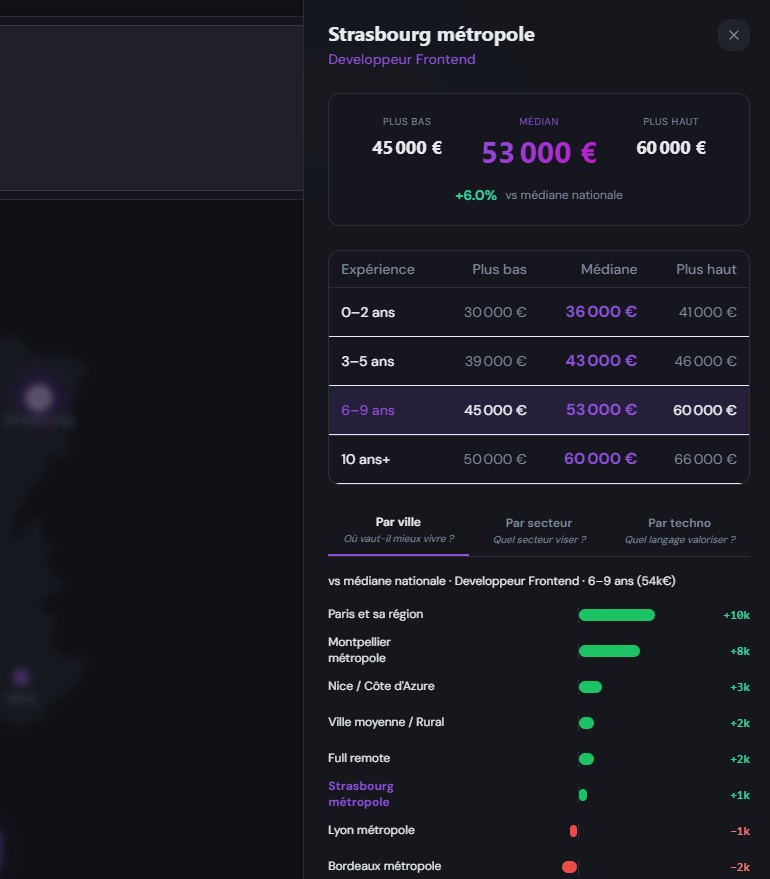Viewport: 770px width, 879px height.
Task: Click the red bar for Lyon métropole
Action: click(x=574, y=831)
